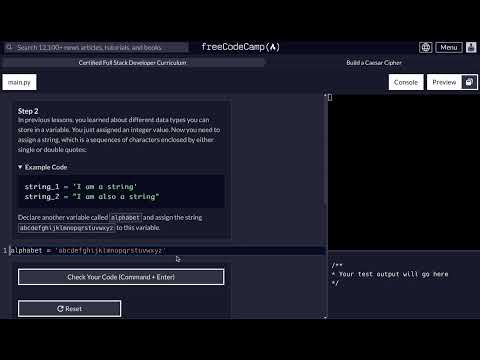Click the Reset button

[70, 309]
